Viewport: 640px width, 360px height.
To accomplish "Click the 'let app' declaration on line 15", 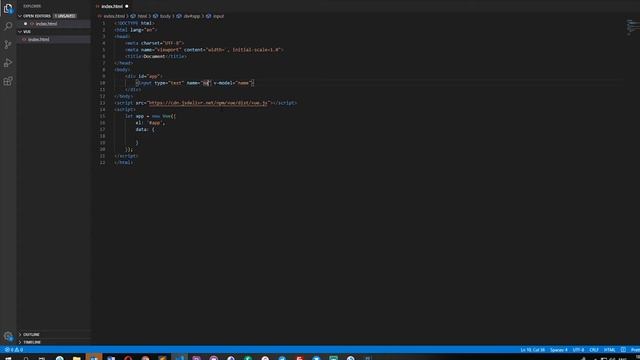I will coord(134,116).
